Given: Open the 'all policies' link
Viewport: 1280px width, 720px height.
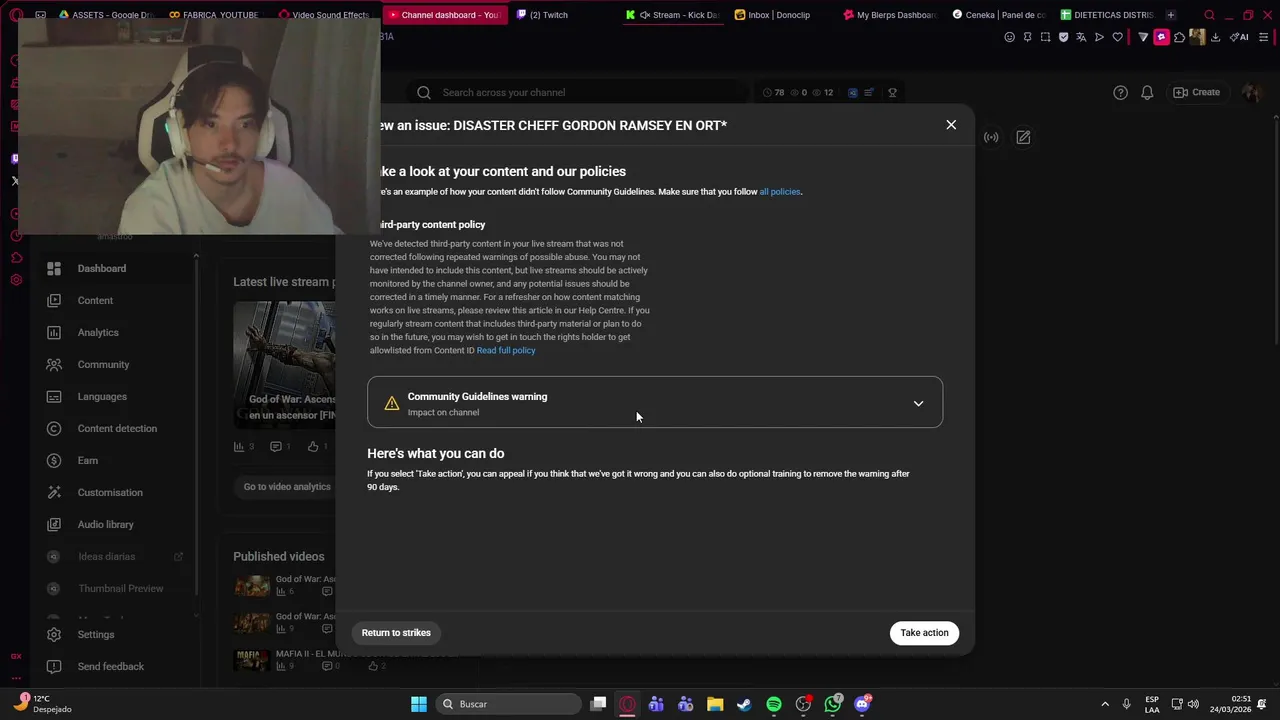Looking at the screenshot, I should (780, 192).
